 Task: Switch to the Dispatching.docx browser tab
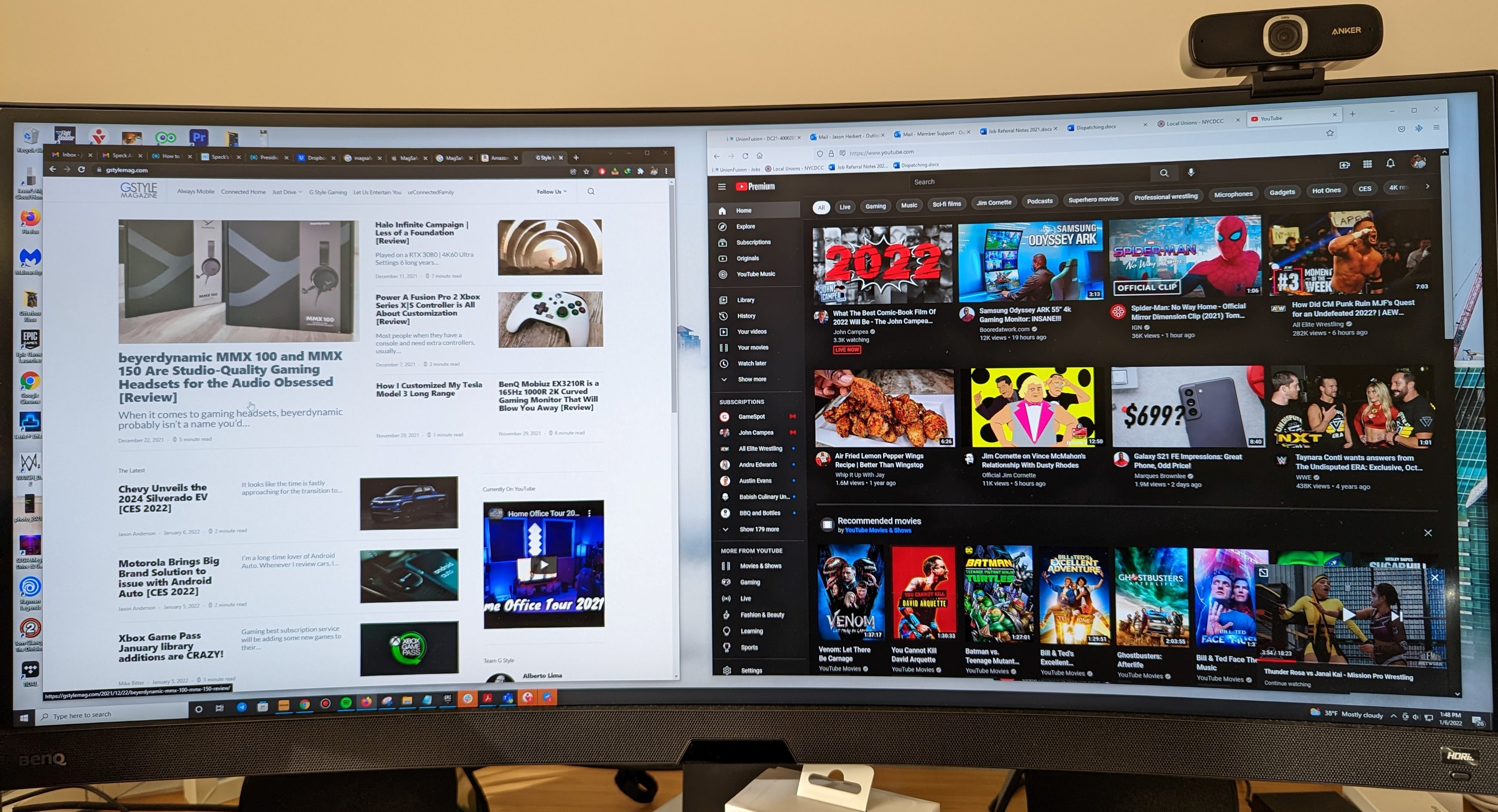pos(1096,127)
